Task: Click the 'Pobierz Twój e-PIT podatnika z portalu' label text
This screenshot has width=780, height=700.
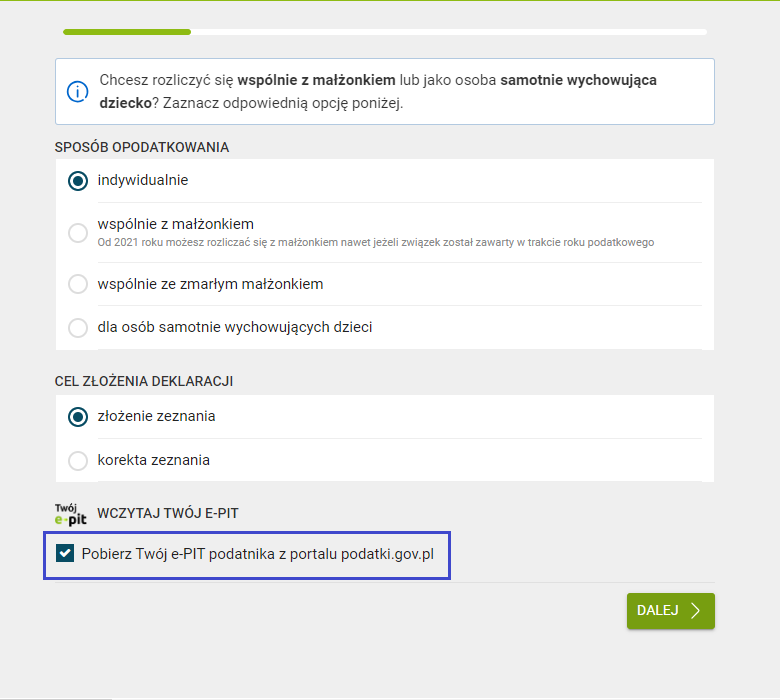Action: coord(258,553)
